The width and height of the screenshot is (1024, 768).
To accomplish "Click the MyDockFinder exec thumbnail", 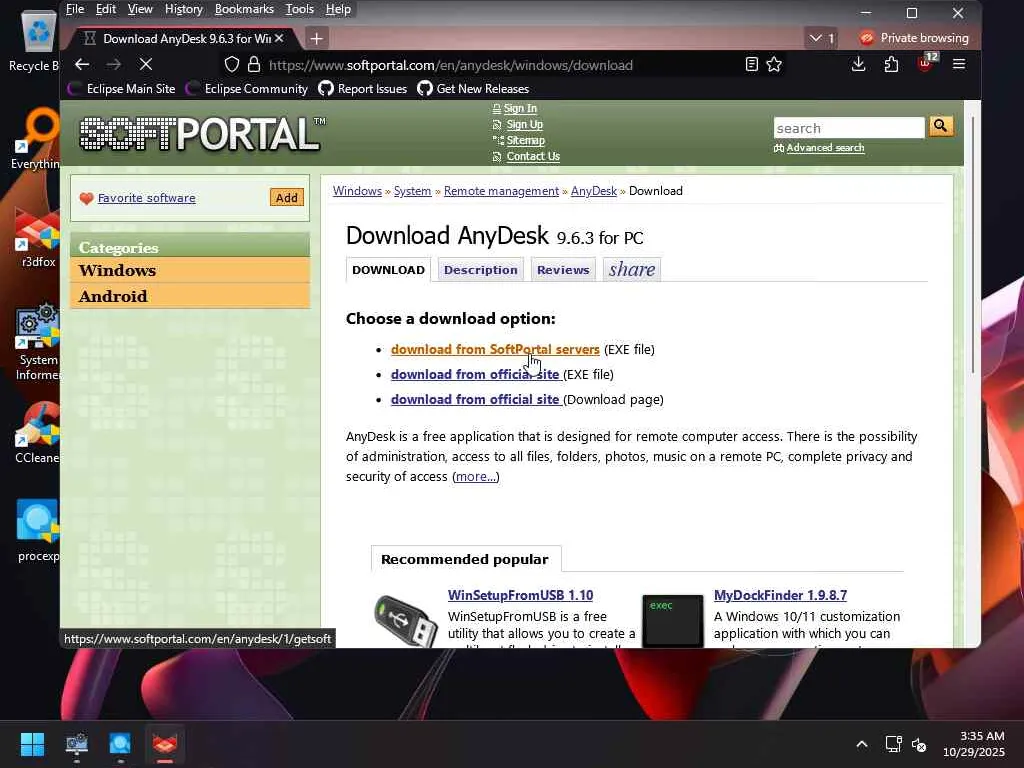I will tap(673, 620).
